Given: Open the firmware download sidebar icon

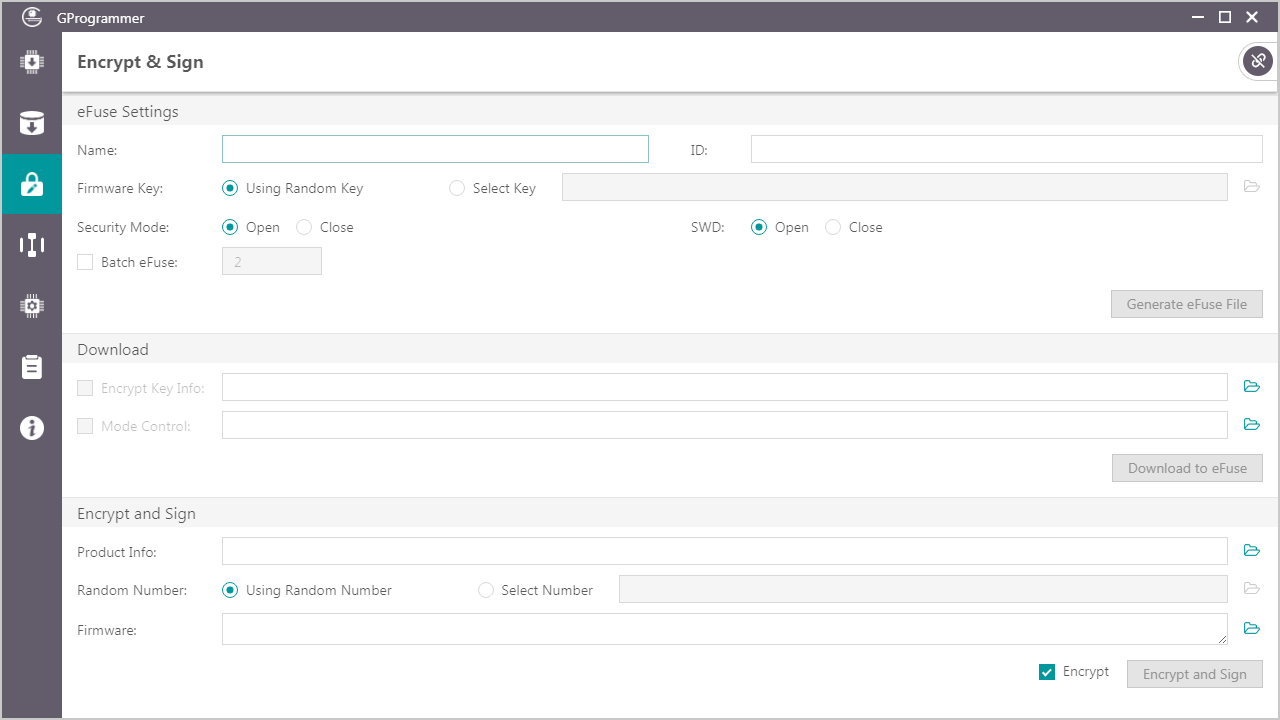Looking at the screenshot, I should click(32, 62).
